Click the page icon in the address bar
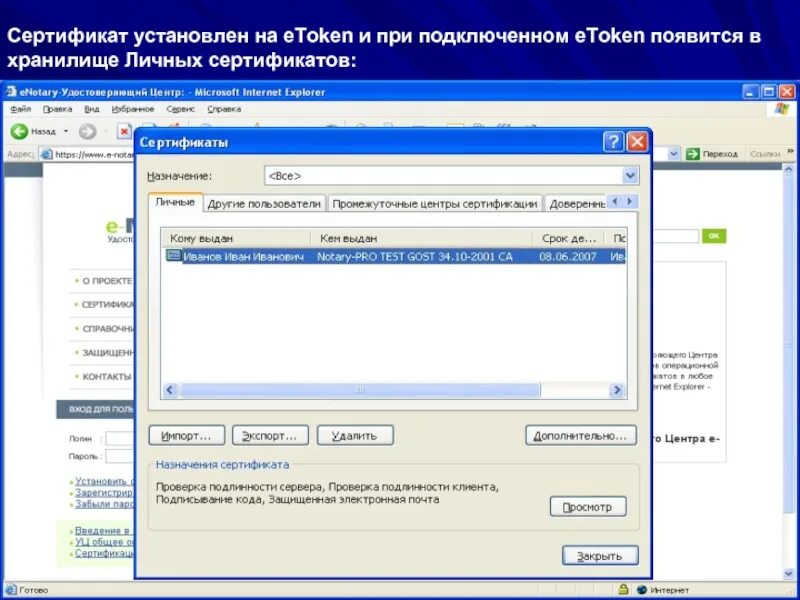 click(46, 154)
